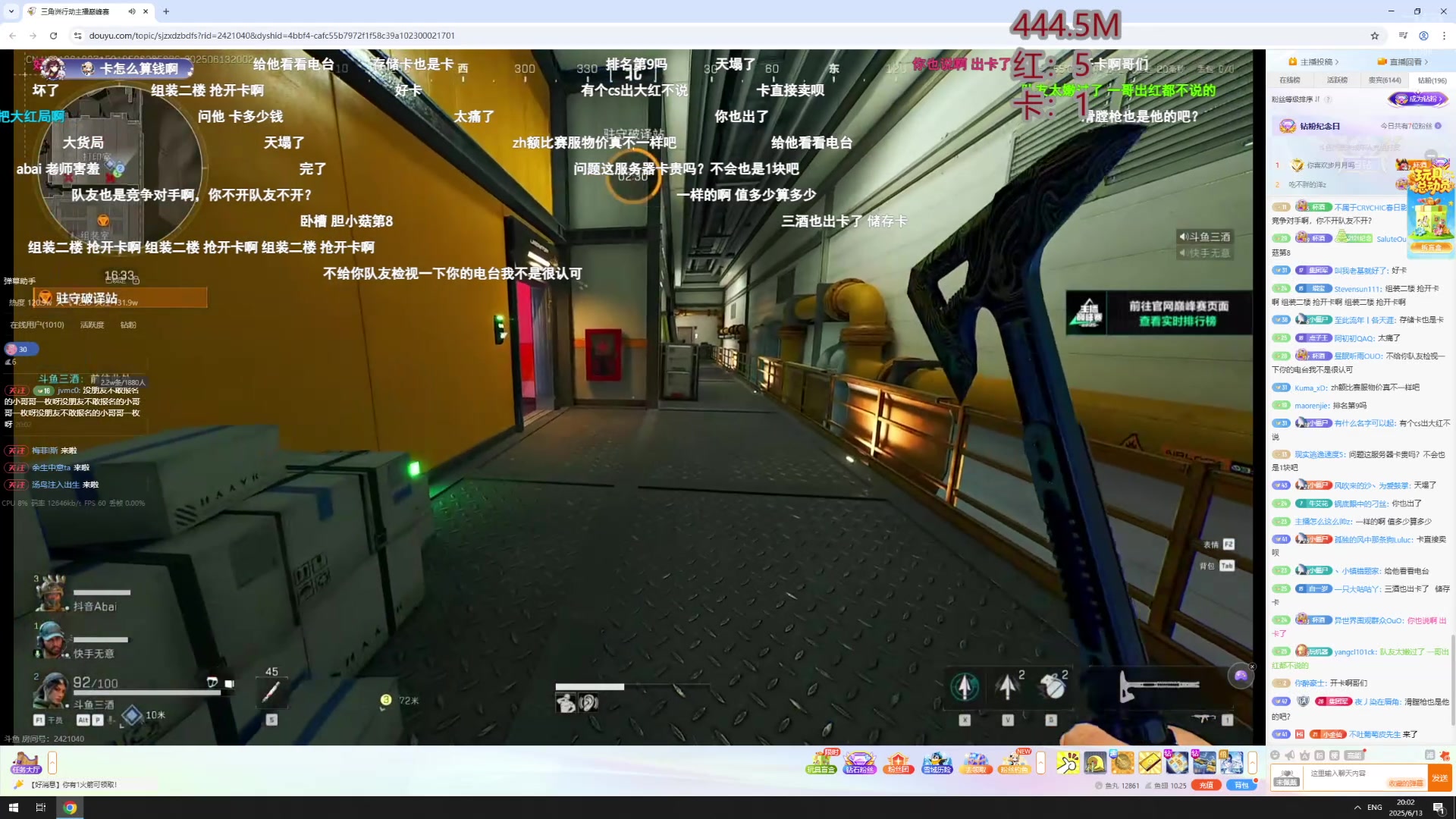Open the 粉丝钓鱼 NEW activity icon
This screenshot has height=819, width=1456.
[1015, 761]
